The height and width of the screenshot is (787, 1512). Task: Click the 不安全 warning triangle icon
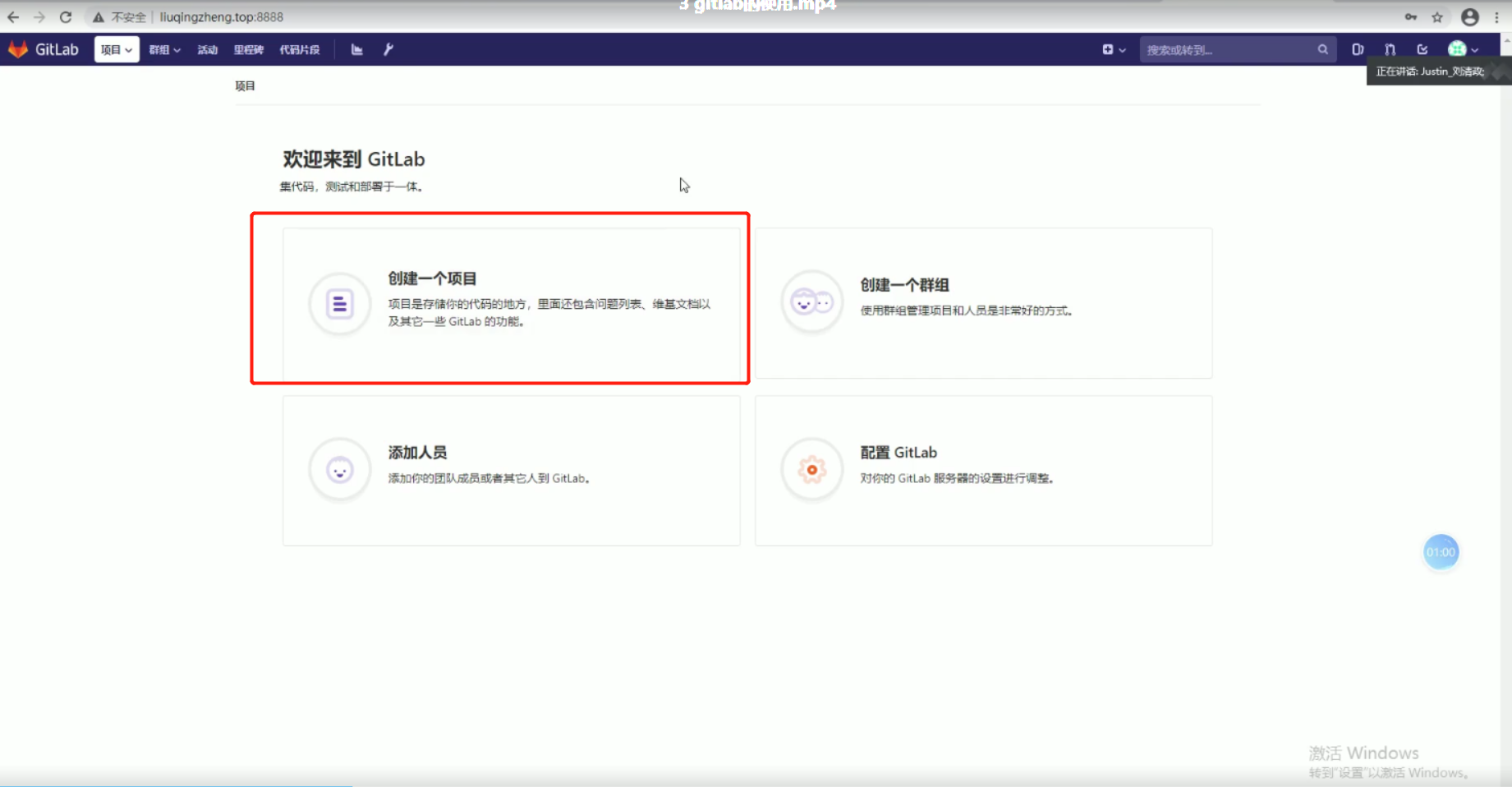[x=98, y=17]
